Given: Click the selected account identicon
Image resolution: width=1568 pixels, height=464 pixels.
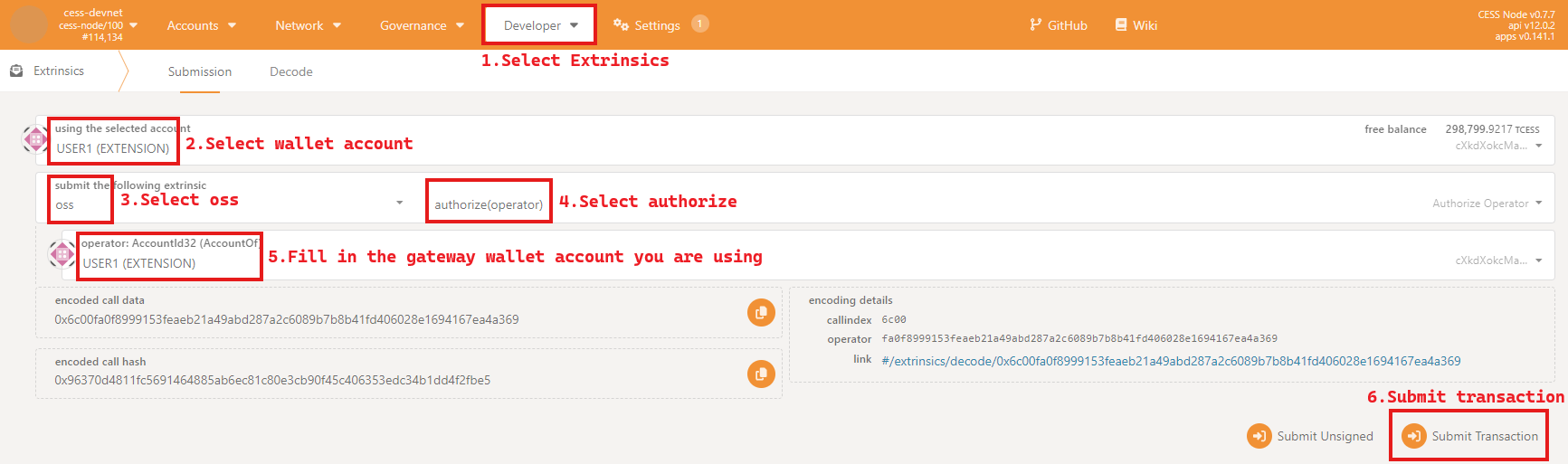Looking at the screenshot, I should (x=35, y=139).
